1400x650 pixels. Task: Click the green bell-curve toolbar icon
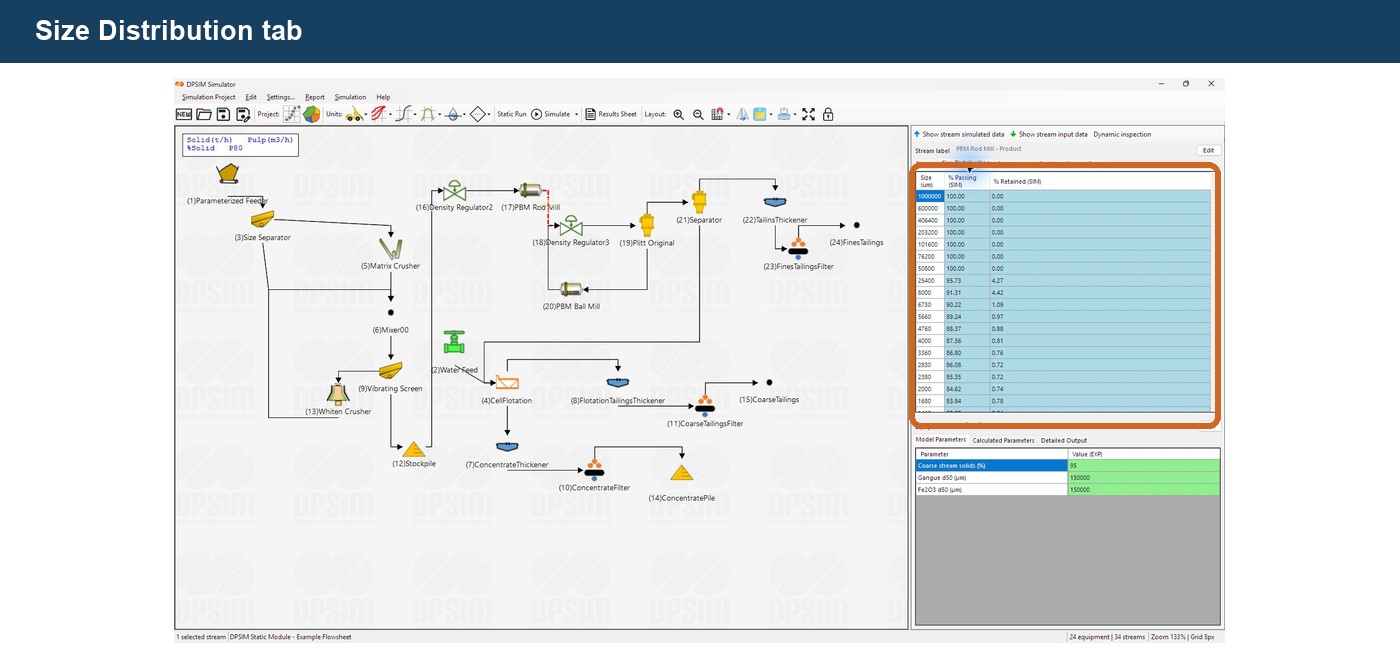coord(429,114)
